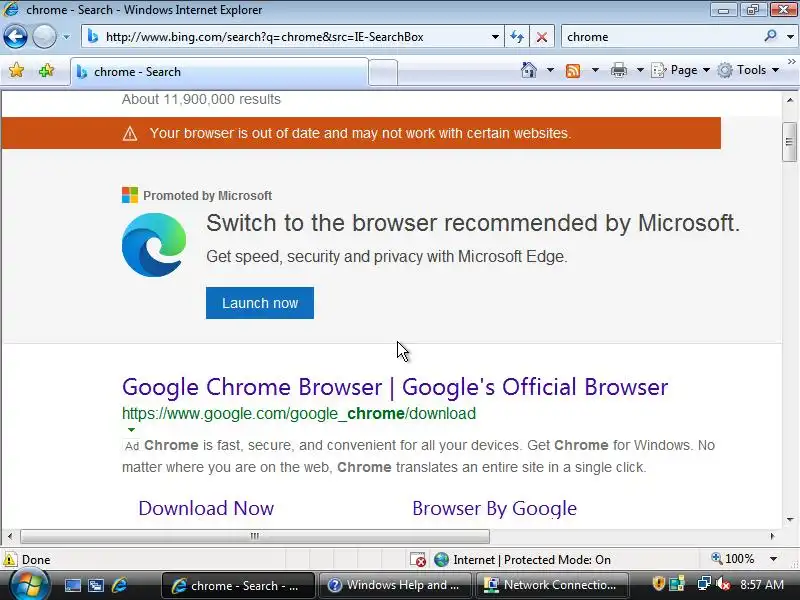
Task: Open the recent pages dropdown arrow
Action: [x=66, y=37]
